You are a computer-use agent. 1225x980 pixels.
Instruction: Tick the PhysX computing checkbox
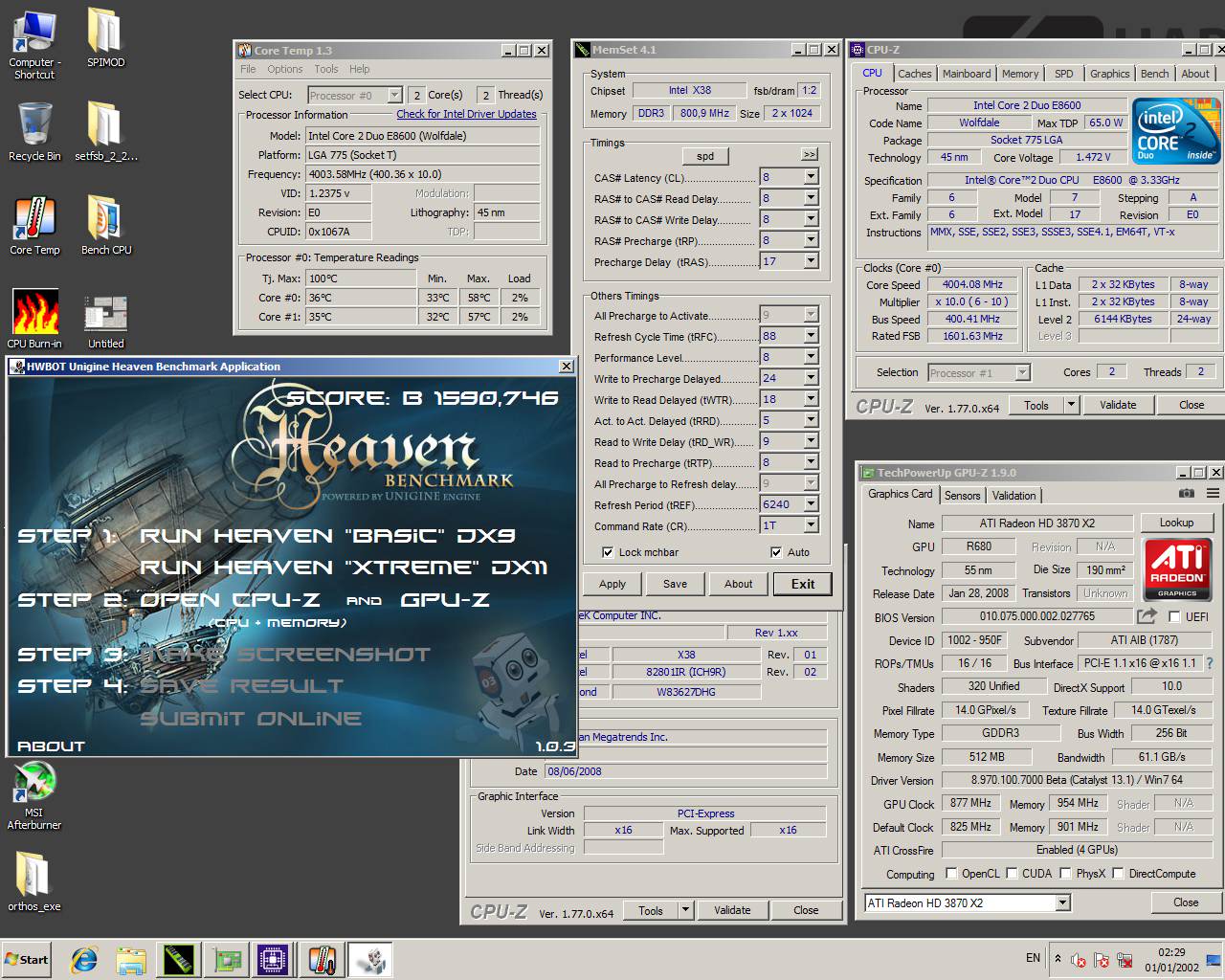(x=1066, y=873)
